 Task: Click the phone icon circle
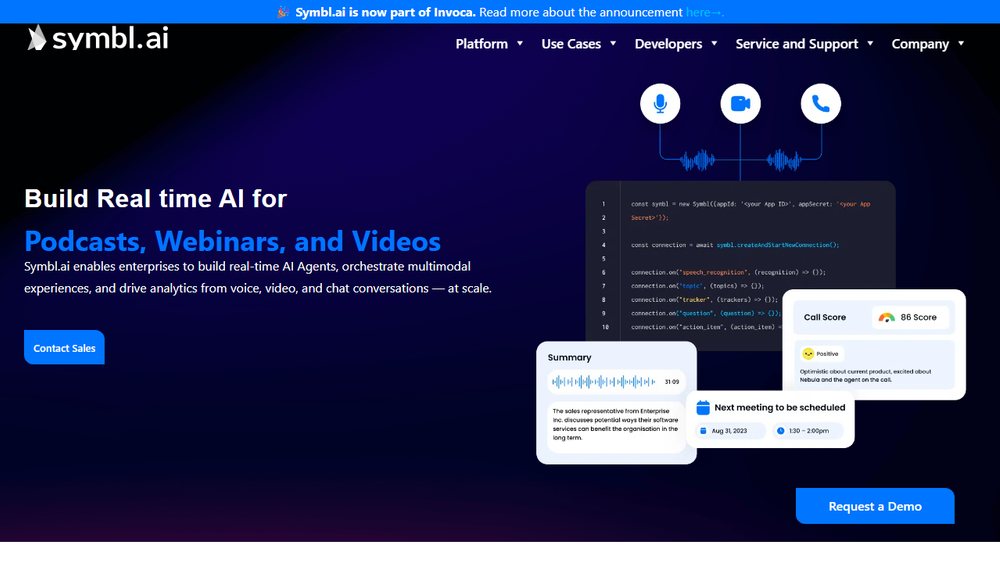point(821,103)
